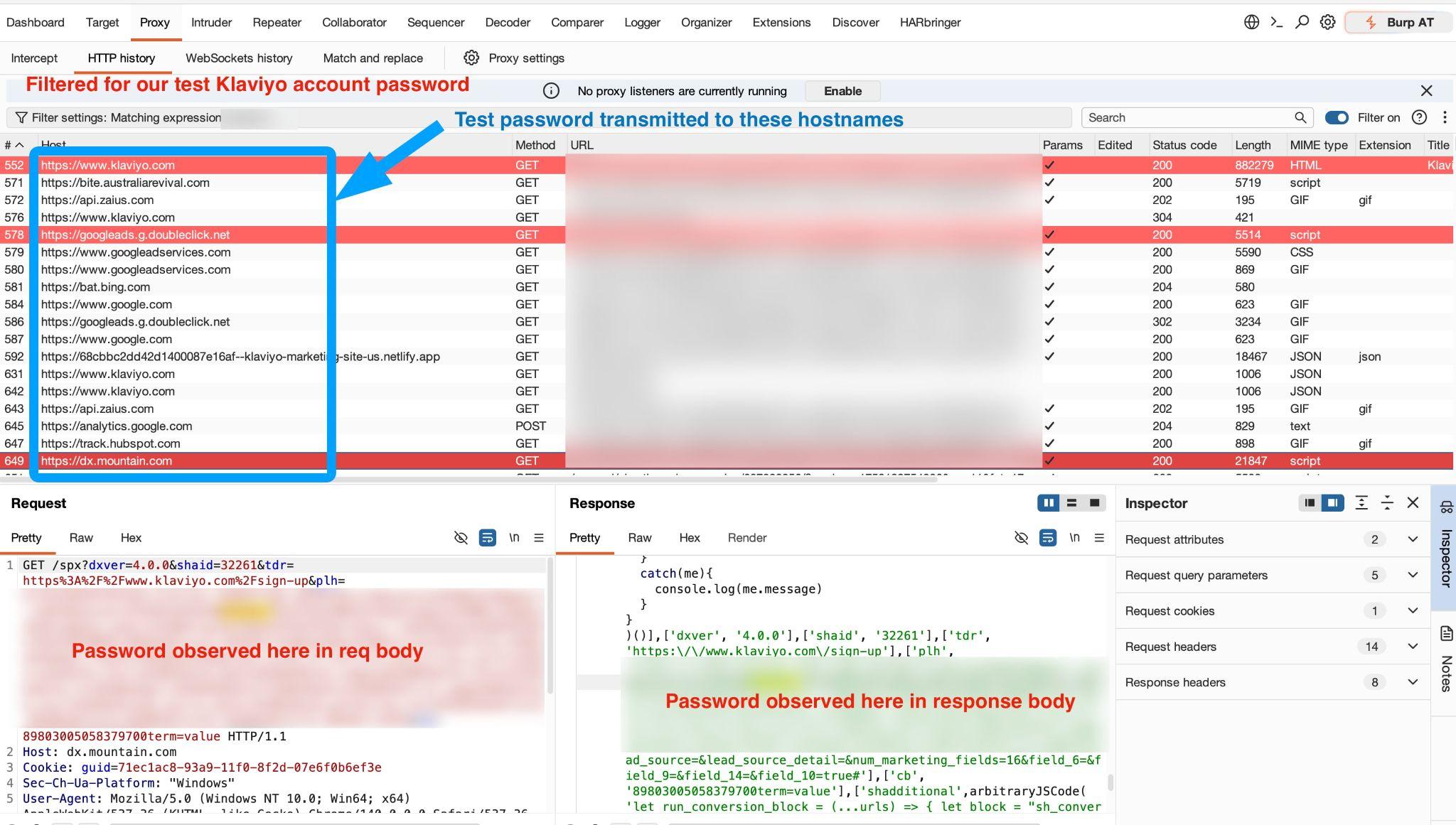Show non-printable \n characters in Request pane

pyautogui.click(x=514, y=538)
